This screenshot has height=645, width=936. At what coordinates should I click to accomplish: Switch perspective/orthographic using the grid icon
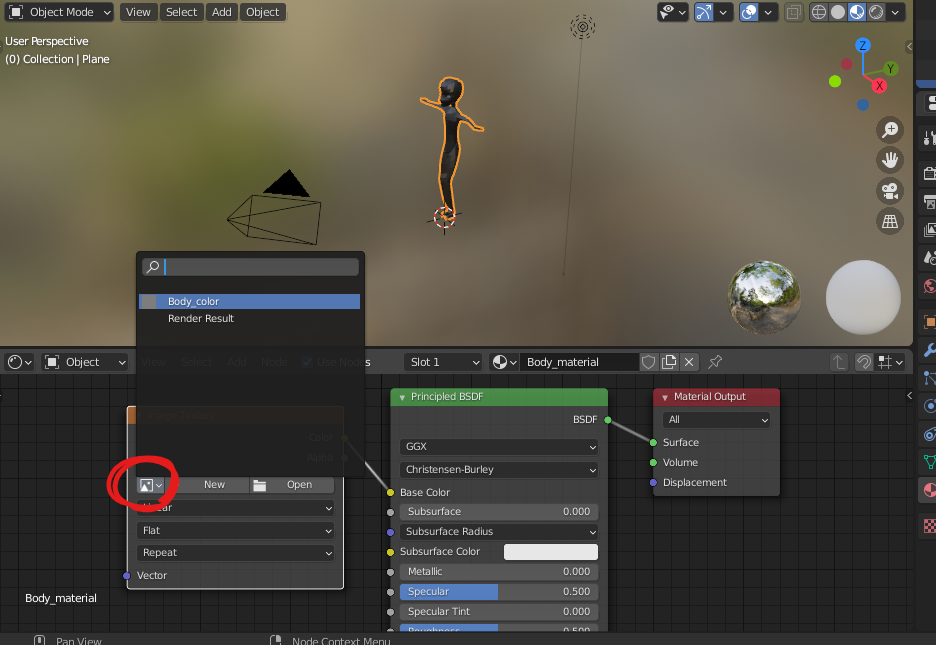(x=890, y=221)
